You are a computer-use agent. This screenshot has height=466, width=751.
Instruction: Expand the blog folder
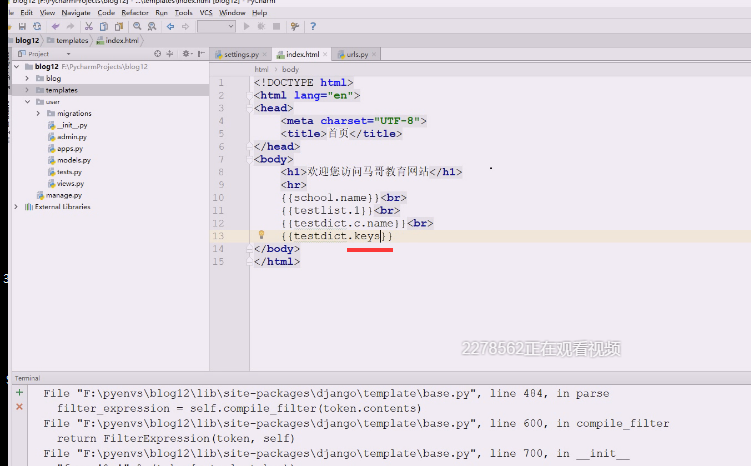27,78
